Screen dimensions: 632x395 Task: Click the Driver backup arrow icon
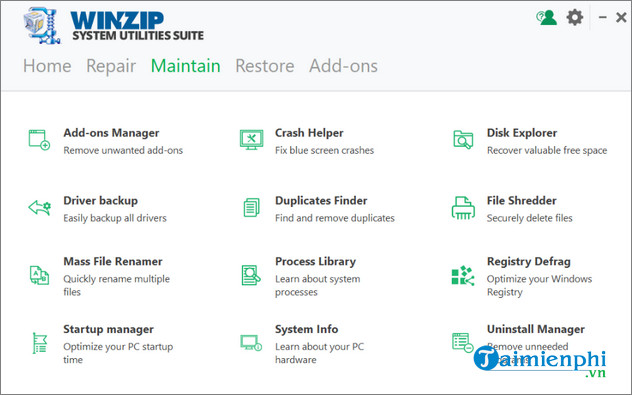tap(40, 208)
